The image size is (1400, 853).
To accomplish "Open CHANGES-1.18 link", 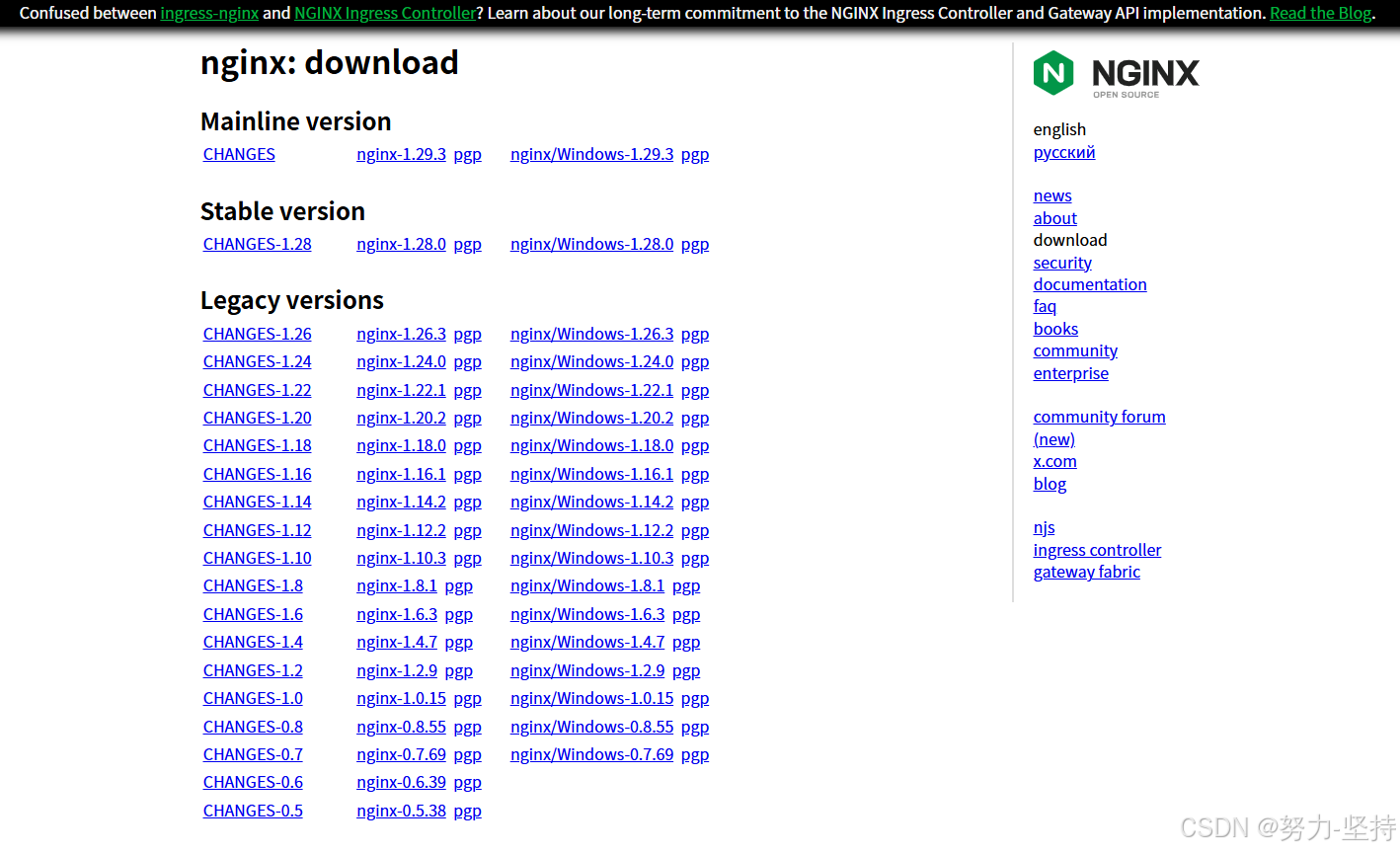I will tap(257, 445).
